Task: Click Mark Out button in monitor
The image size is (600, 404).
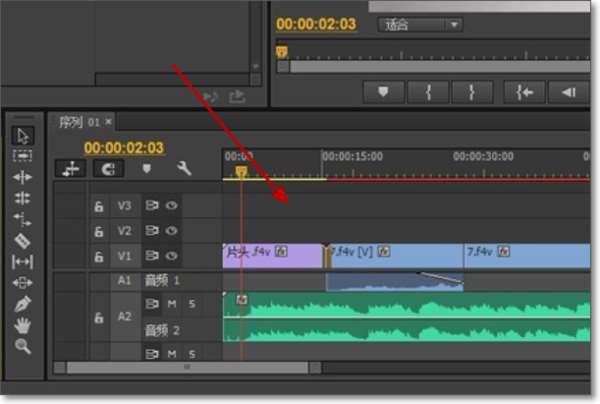Action: point(472,92)
